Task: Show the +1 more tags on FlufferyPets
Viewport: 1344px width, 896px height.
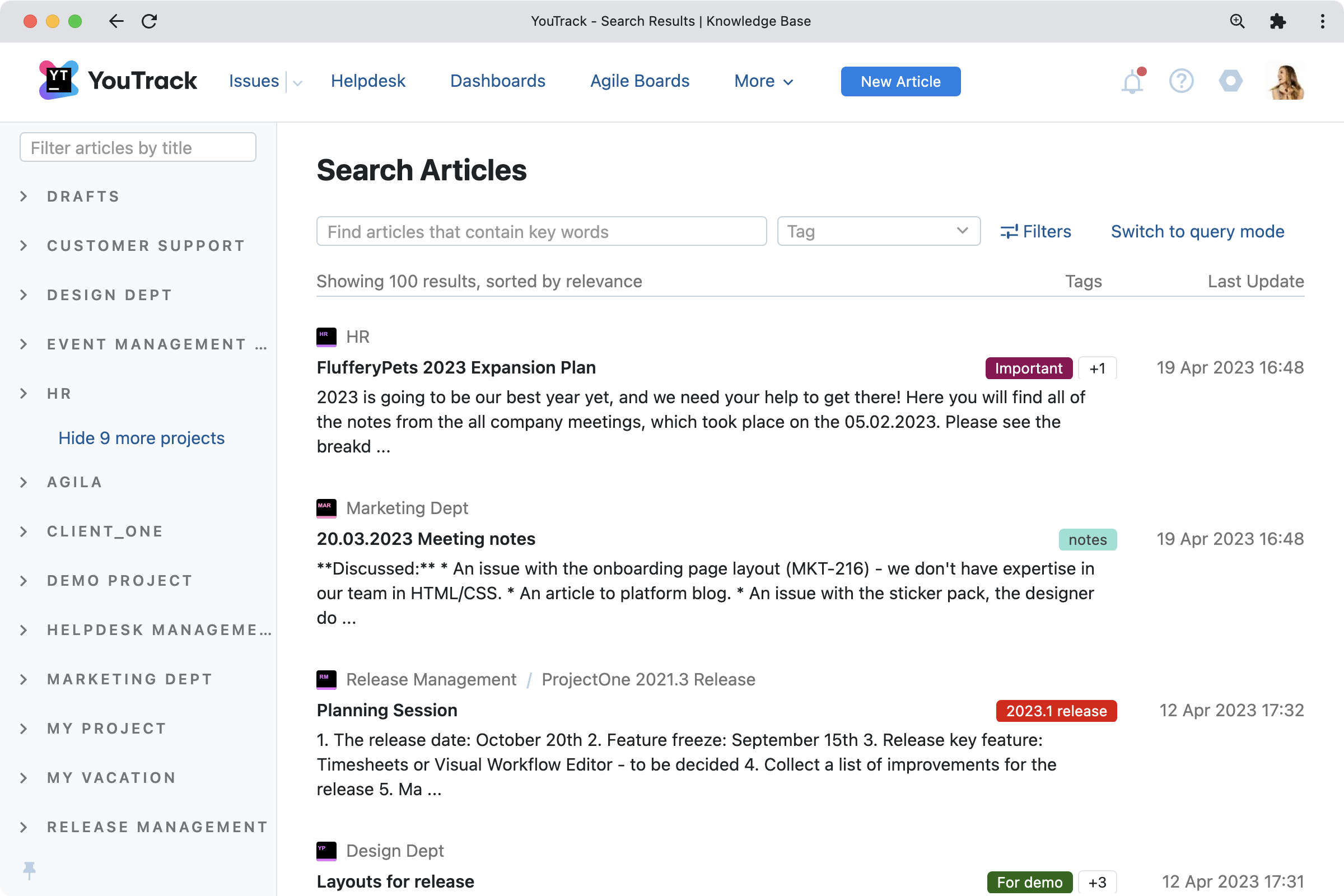Action: pos(1097,368)
